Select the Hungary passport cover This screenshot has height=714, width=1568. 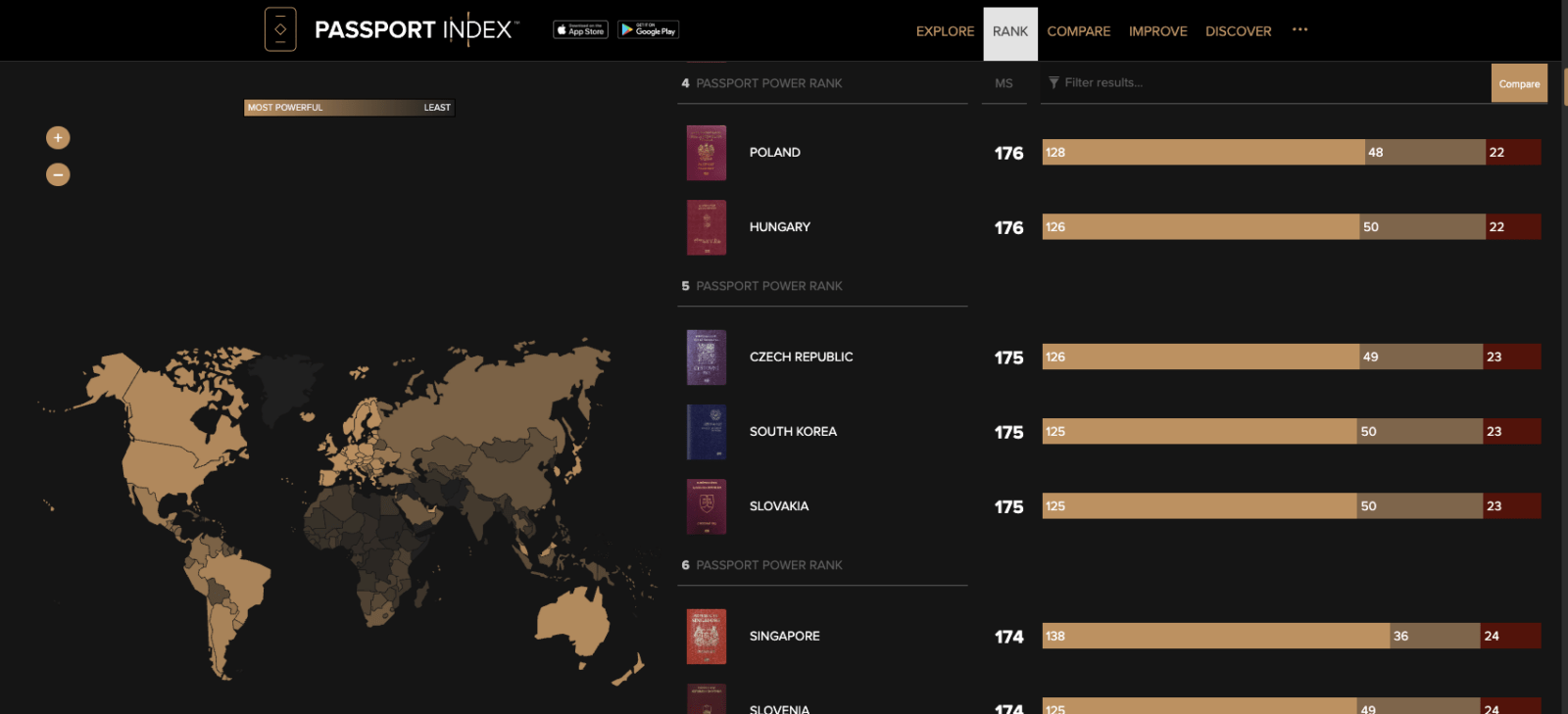(707, 227)
